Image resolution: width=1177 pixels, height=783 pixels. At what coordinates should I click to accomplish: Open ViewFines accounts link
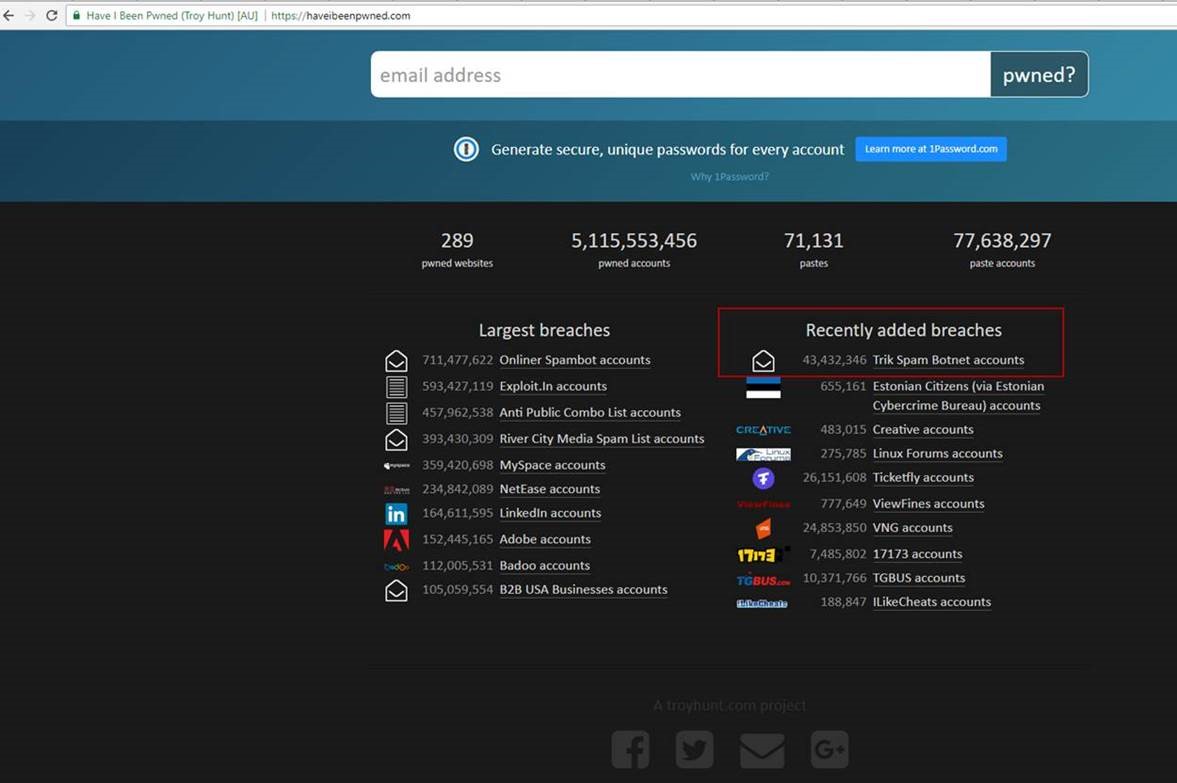coord(929,504)
